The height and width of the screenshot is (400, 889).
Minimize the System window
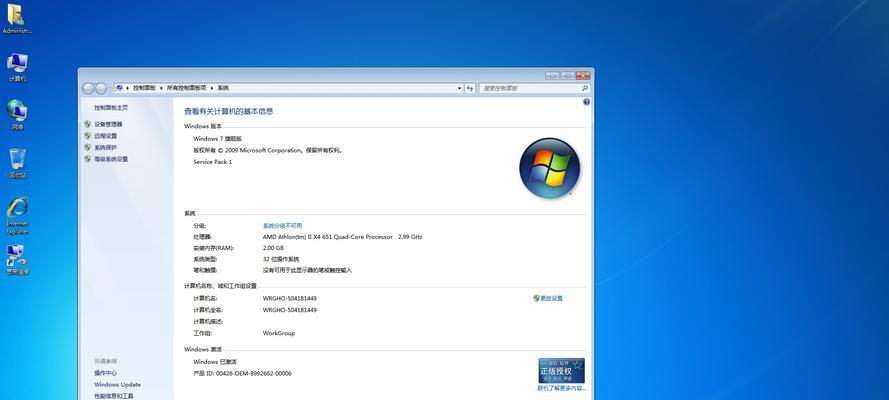coord(552,75)
